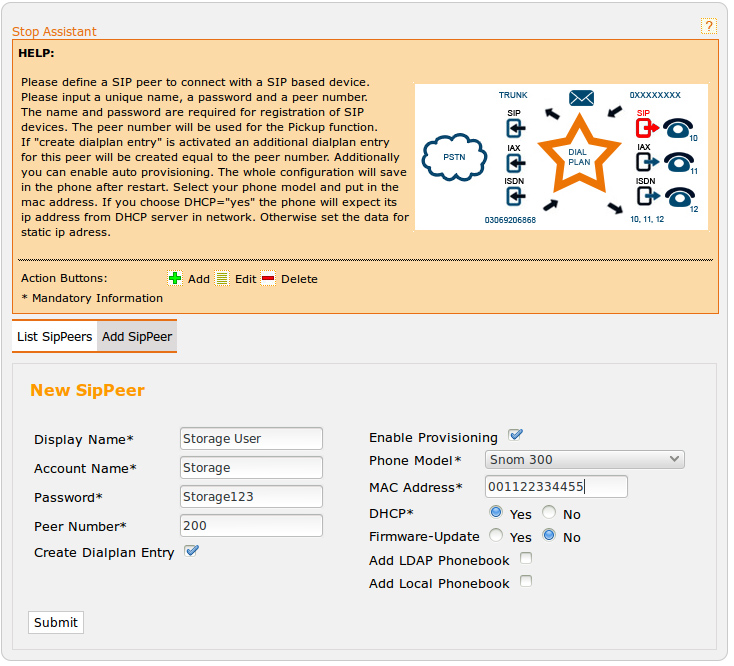Image resolution: width=734 pixels, height=666 pixels.
Task: Click the Edit list icon
Action: [x=222, y=278]
